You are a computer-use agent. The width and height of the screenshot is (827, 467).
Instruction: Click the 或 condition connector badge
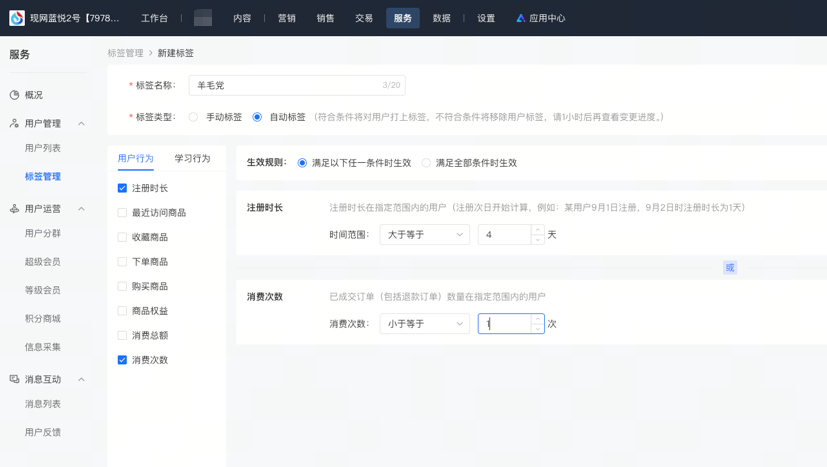coord(730,268)
